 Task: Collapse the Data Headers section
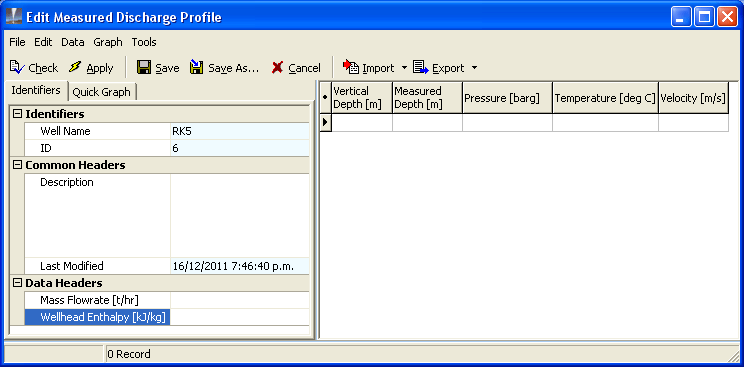(18, 283)
